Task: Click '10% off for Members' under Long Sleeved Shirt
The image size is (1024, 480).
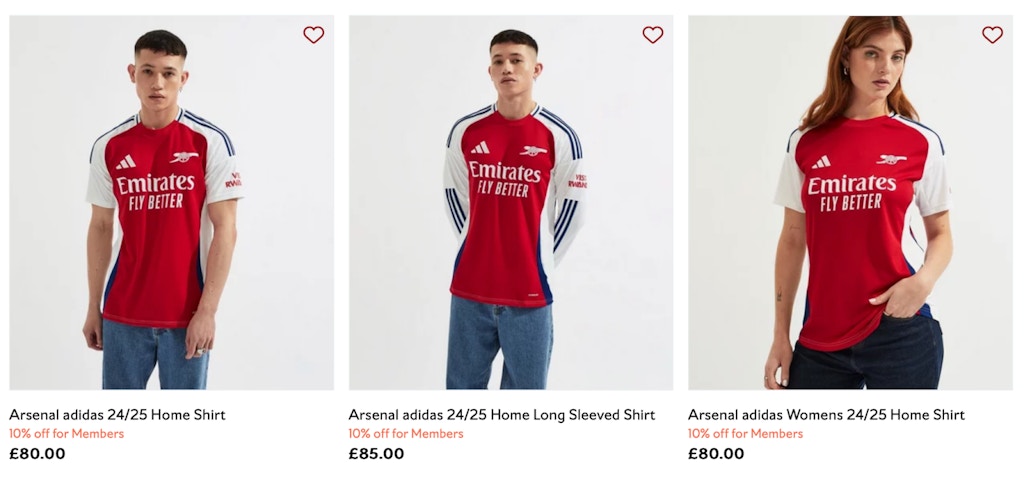Action: pyautogui.click(x=406, y=434)
